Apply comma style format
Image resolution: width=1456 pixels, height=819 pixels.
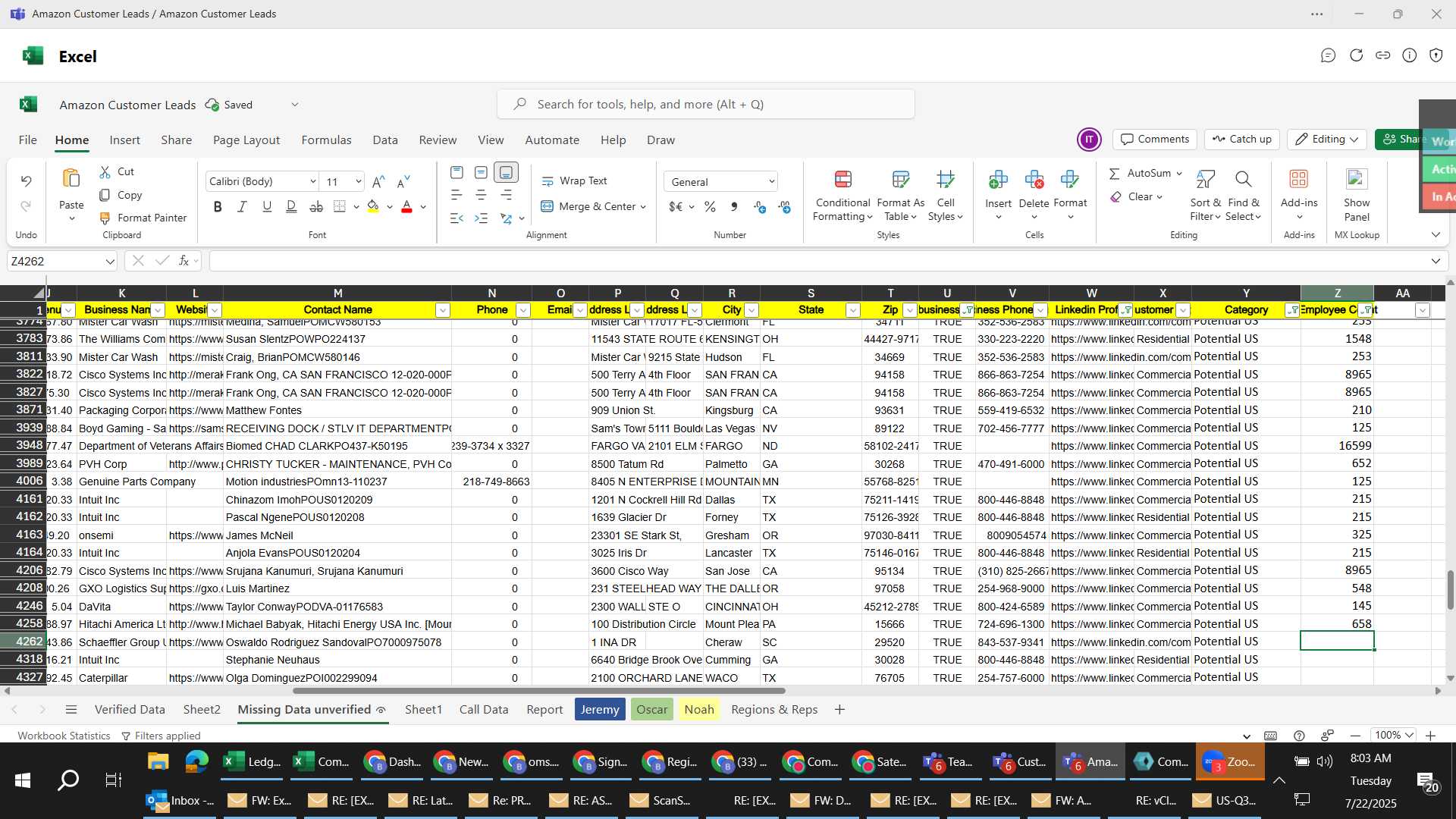(733, 207)
